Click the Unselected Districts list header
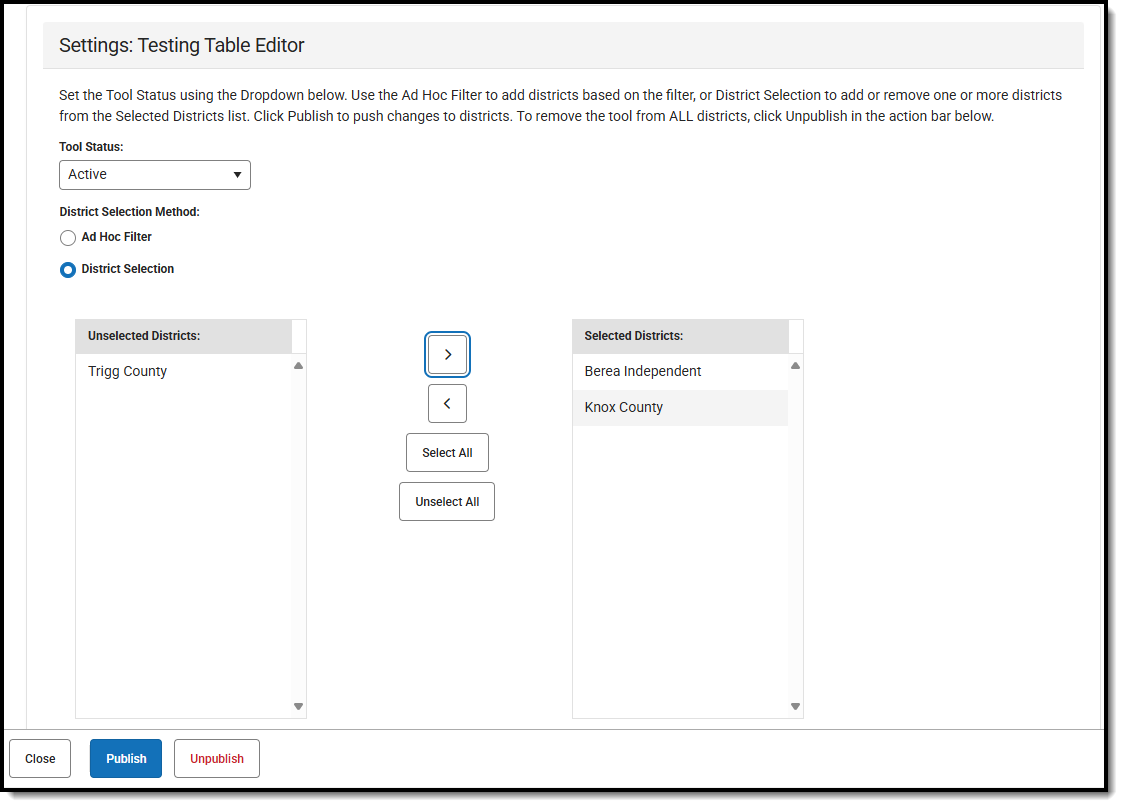Viewport: 1123px width, 807px height. 144,336
